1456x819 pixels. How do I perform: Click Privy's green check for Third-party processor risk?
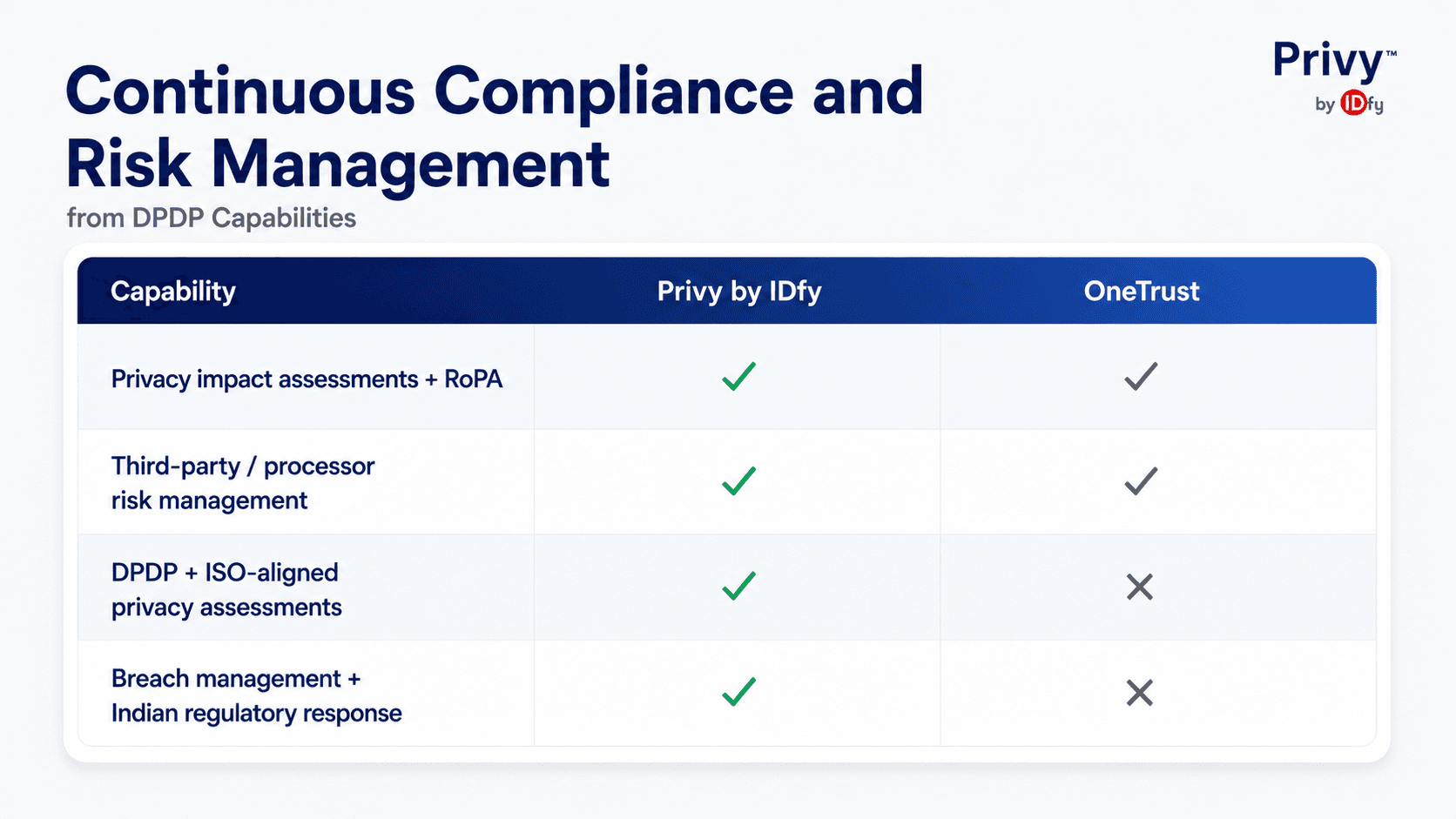pos(738,481)
